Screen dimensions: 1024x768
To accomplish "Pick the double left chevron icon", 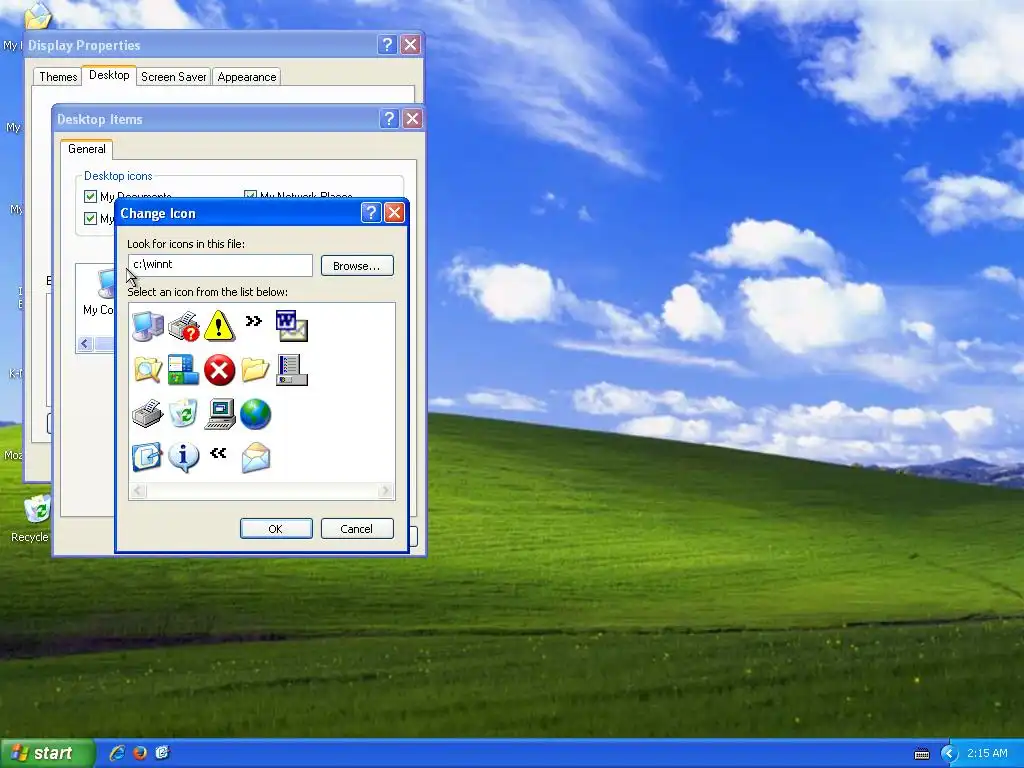I will click(x=219, y=453).
